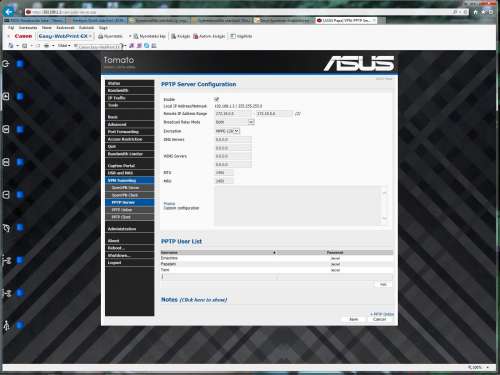
Task: Open Basic settings in sidebar
Action: click(130, 117)
